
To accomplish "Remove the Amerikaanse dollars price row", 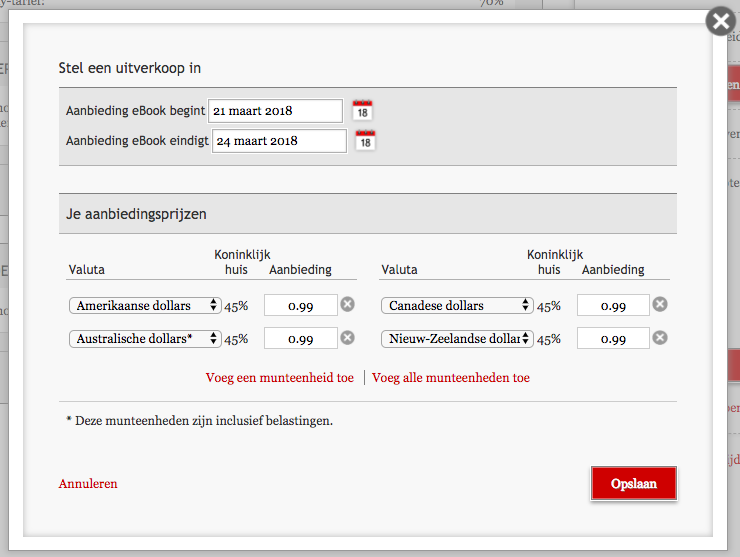I will point(347,305).
